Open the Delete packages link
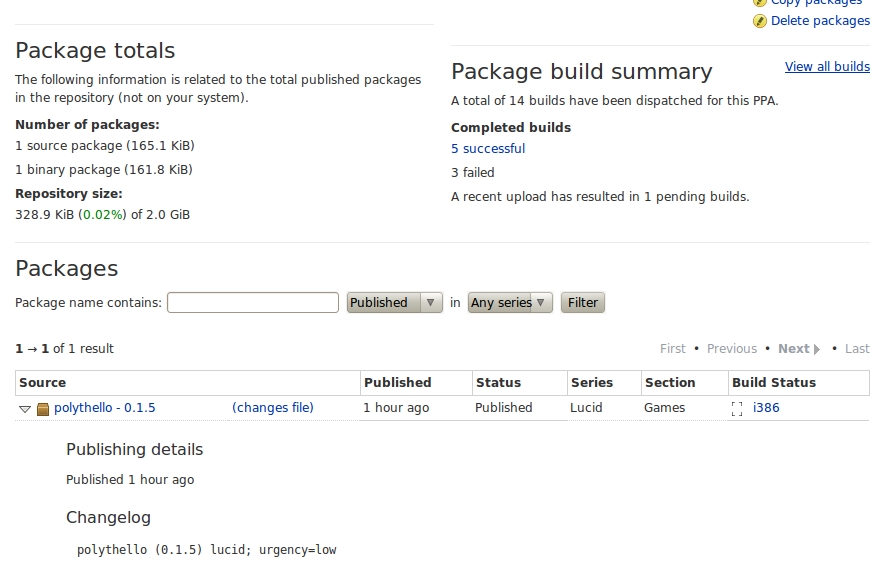The height and width of the screenshot is (573, 885). point(820,21)
